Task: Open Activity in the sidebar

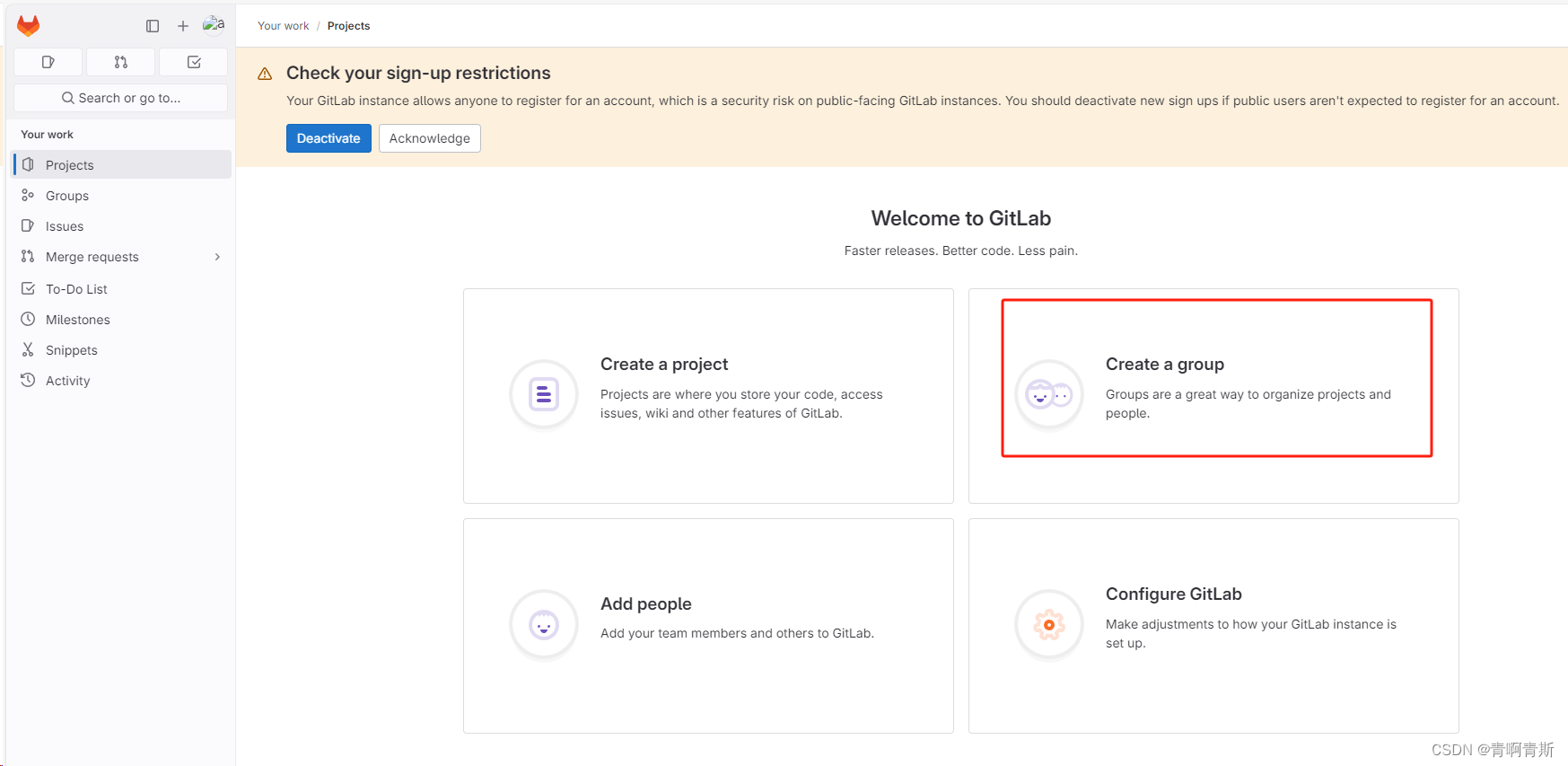Action: point(121,381)
